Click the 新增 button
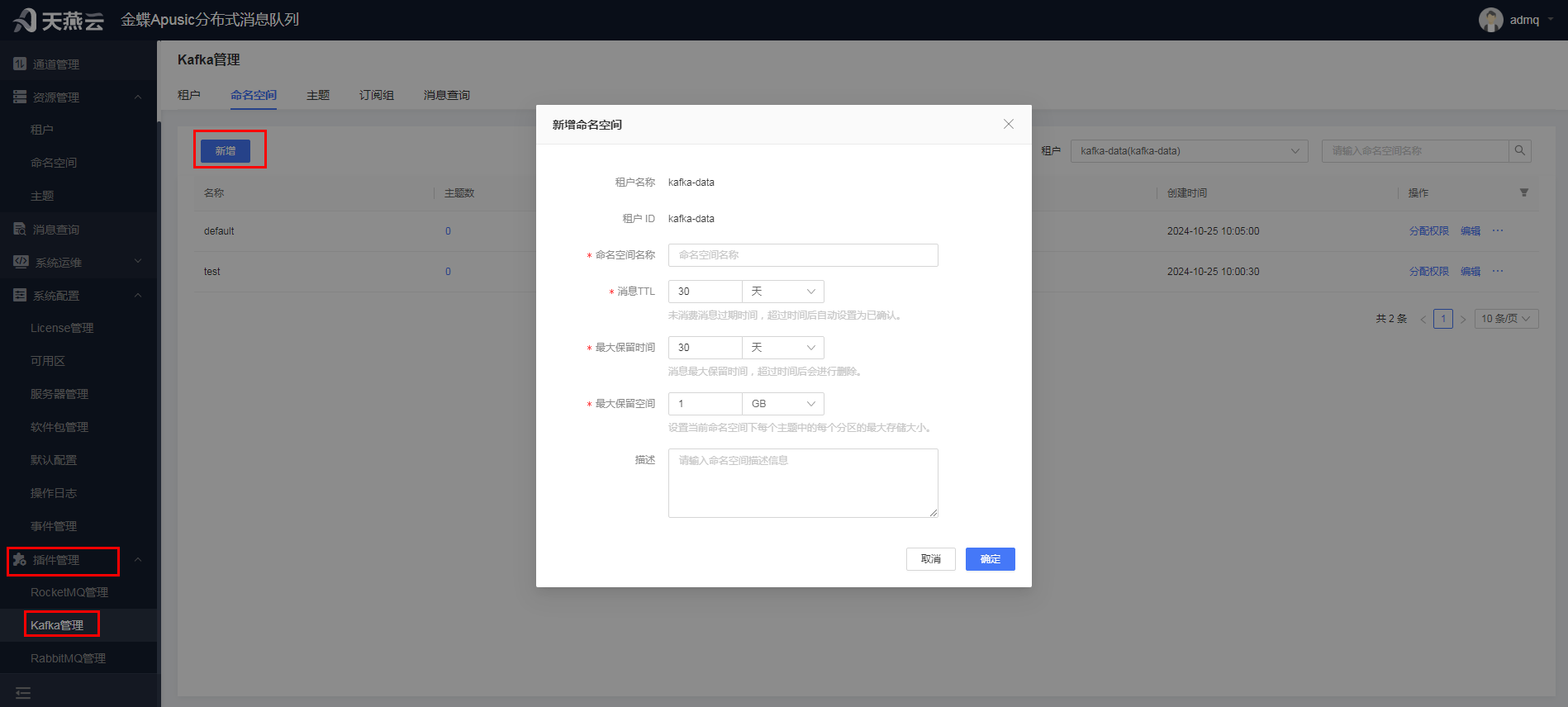The height and width of the screenshot is (707, 1568). click(x=226, y=150)
